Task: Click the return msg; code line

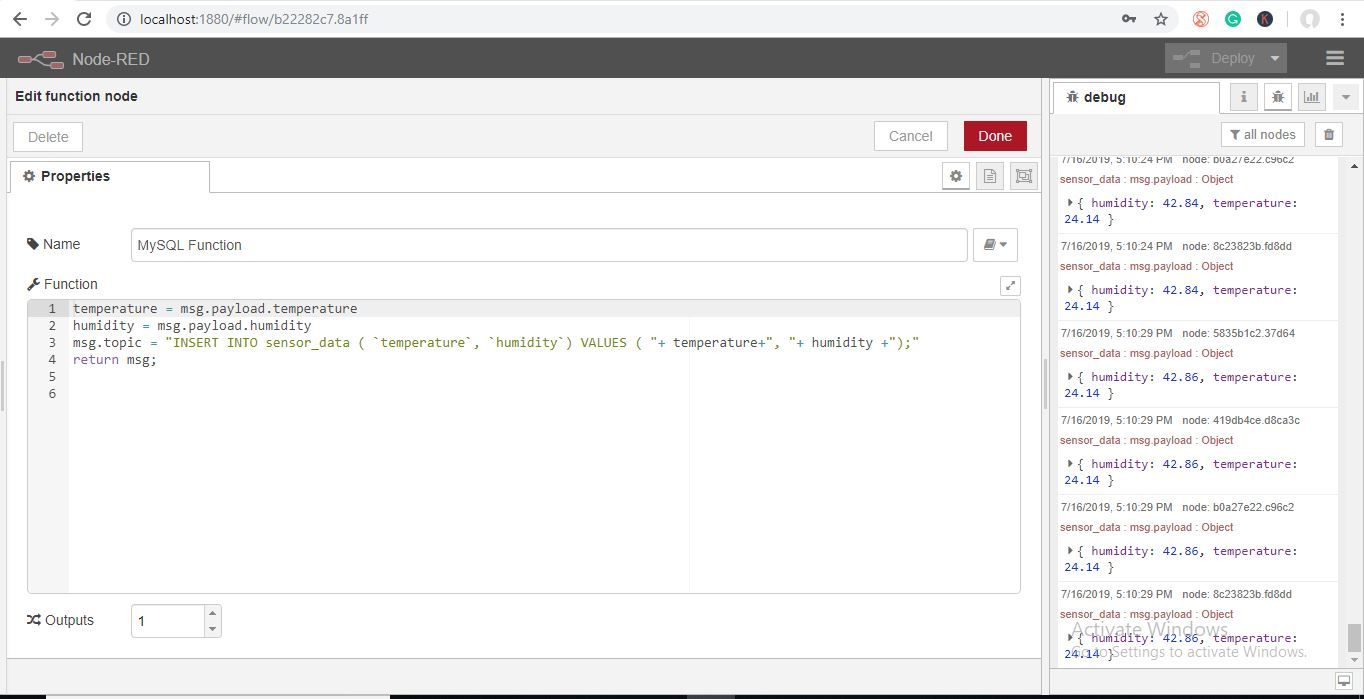Action: pyautogui.click(x=115, y=359)
